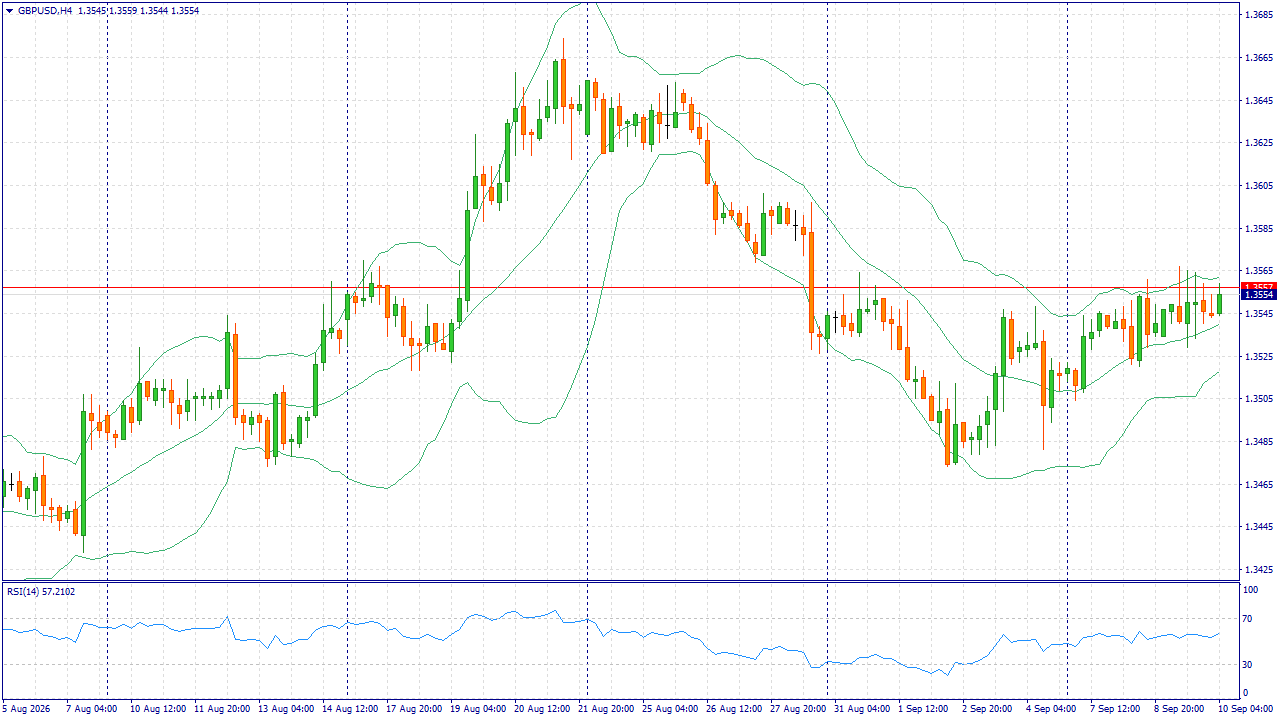Click the 1.3485 price scale label
The image size is (1280, 720).
pos(1258,441)
